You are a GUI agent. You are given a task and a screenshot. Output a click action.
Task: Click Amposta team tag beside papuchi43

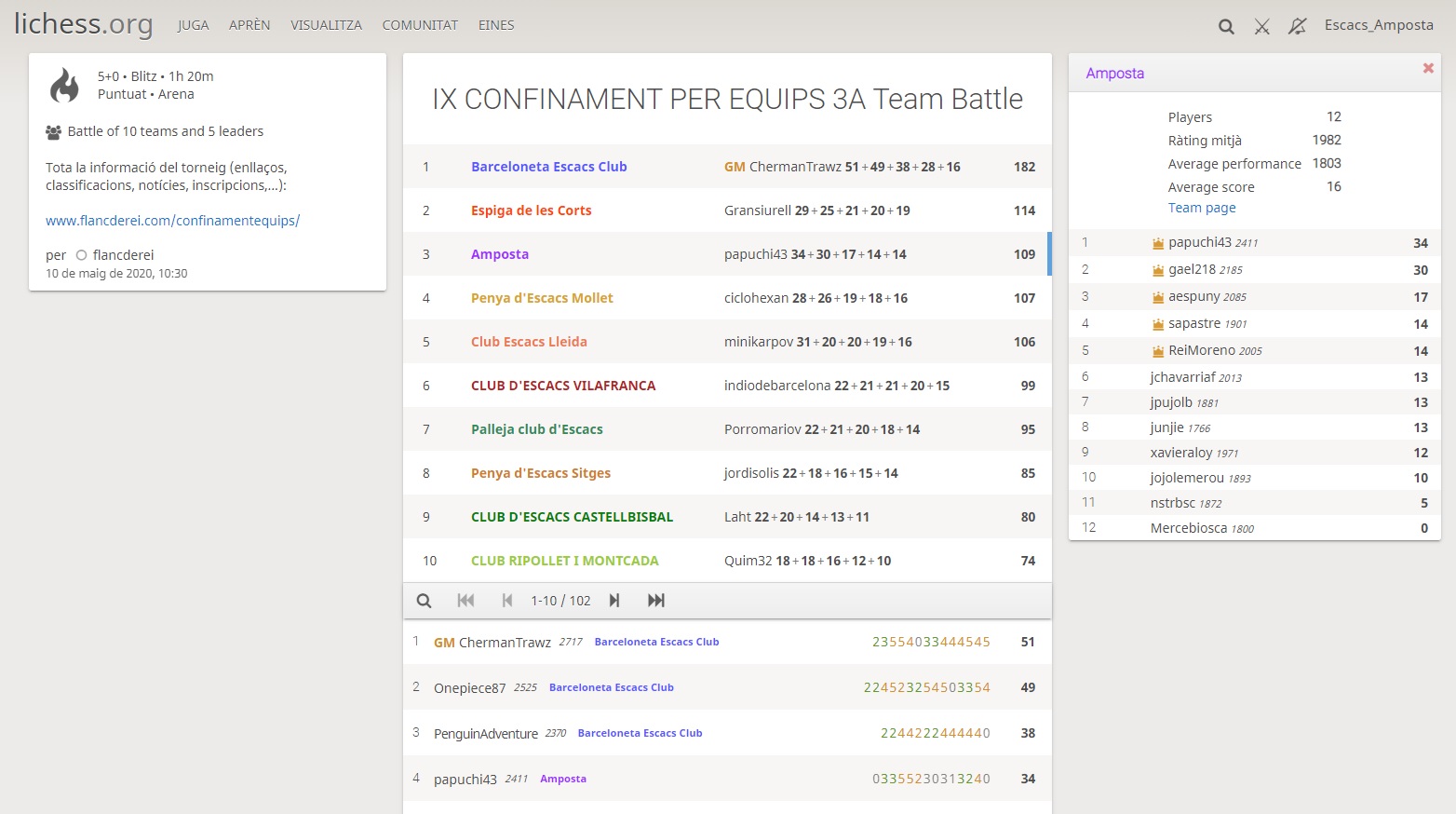click(563, 779)
